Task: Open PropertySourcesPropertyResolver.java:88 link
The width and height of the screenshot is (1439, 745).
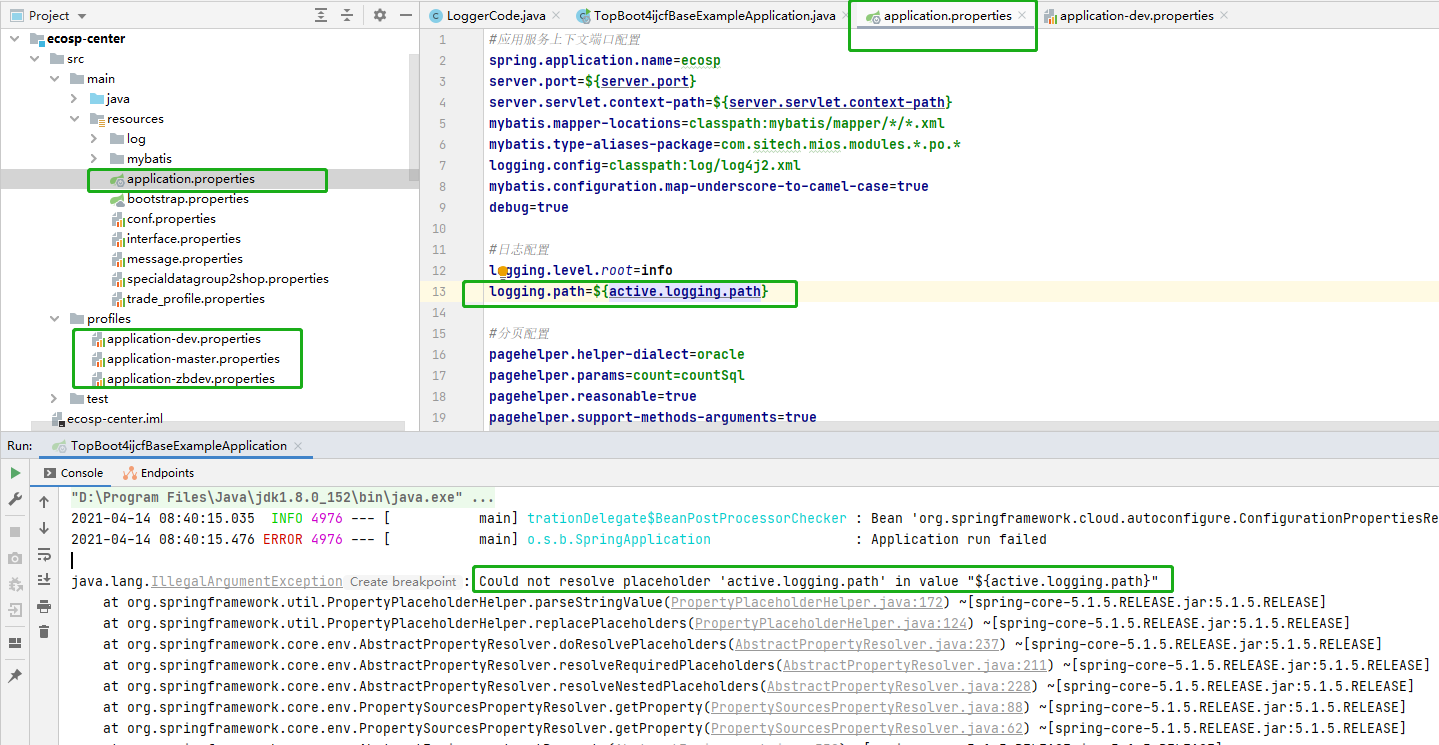Action: pos(866,707)
